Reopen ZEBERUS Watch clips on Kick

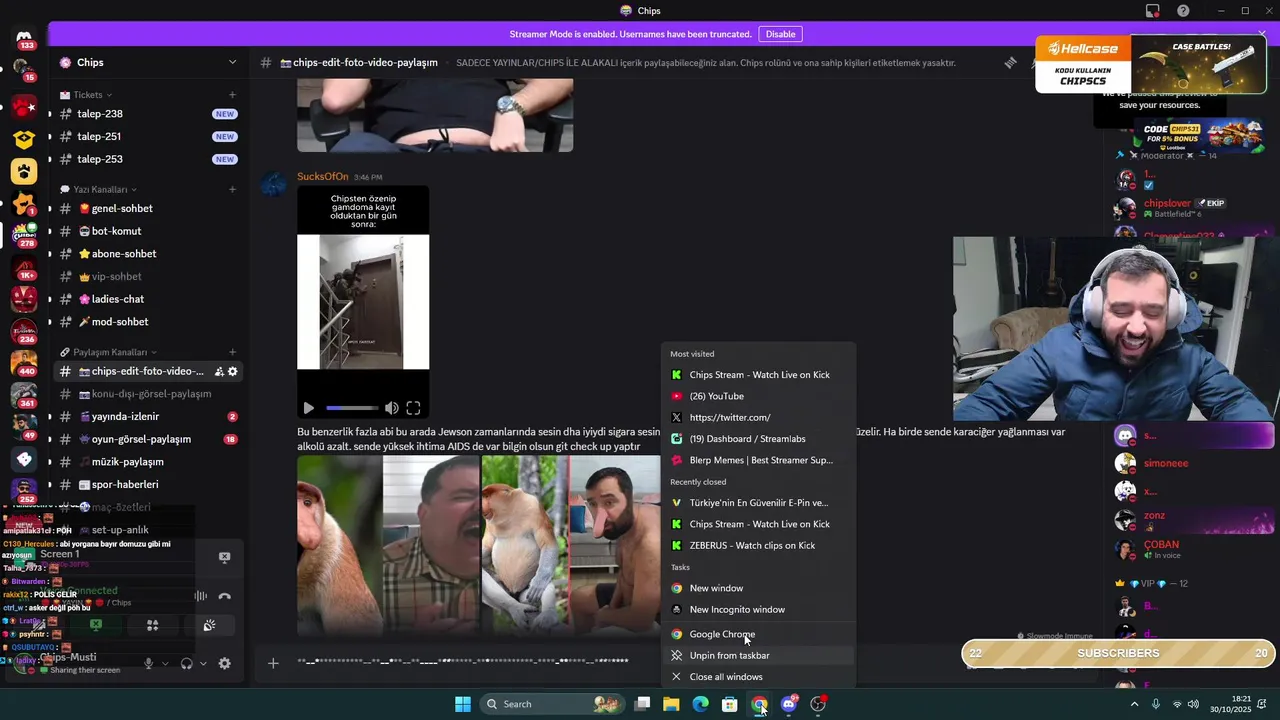click(x=759, y=545)
